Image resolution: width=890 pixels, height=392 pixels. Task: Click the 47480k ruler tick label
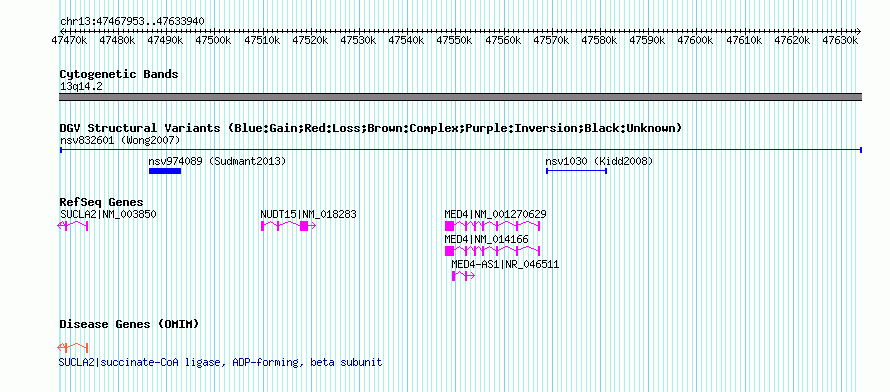pyautogui.click(x=117, y=40)
